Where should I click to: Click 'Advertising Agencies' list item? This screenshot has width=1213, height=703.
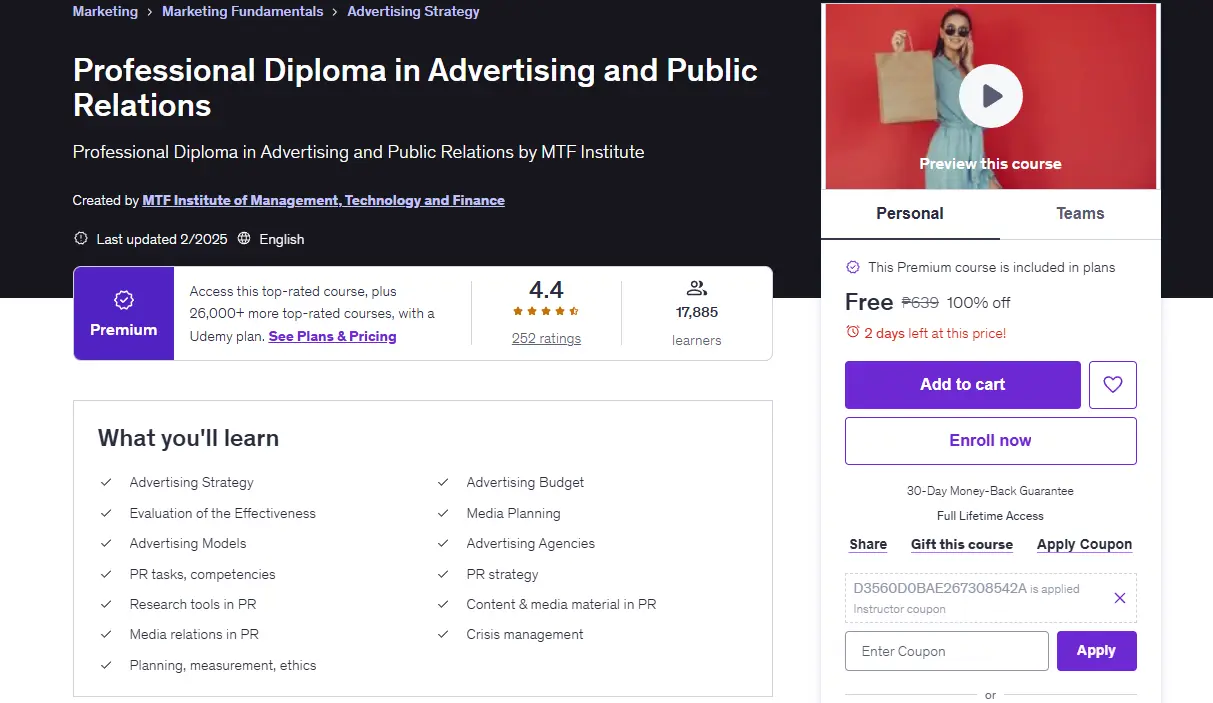pos(531,543)
